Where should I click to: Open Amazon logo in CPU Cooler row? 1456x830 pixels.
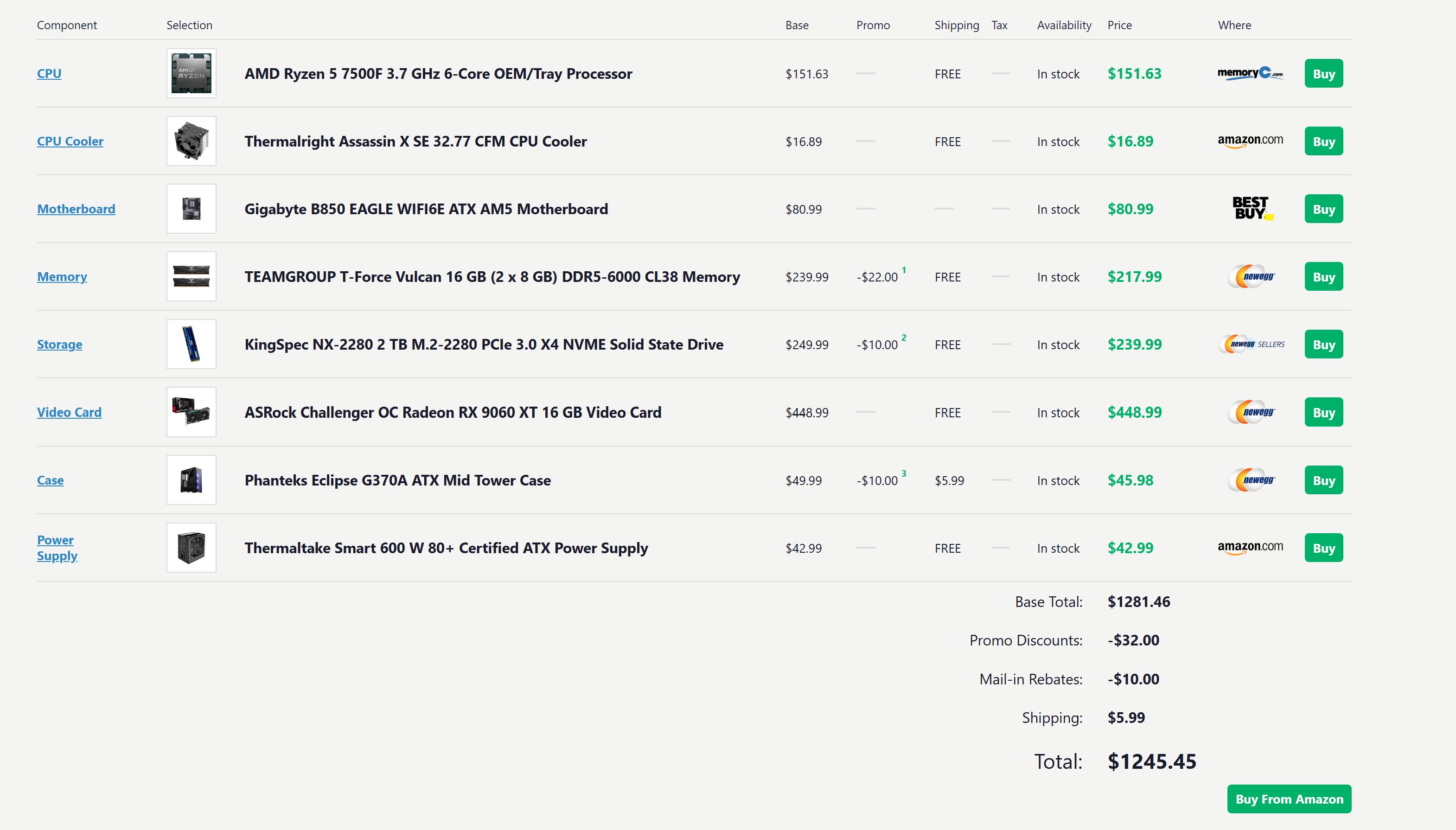(x=1250, y=141)
